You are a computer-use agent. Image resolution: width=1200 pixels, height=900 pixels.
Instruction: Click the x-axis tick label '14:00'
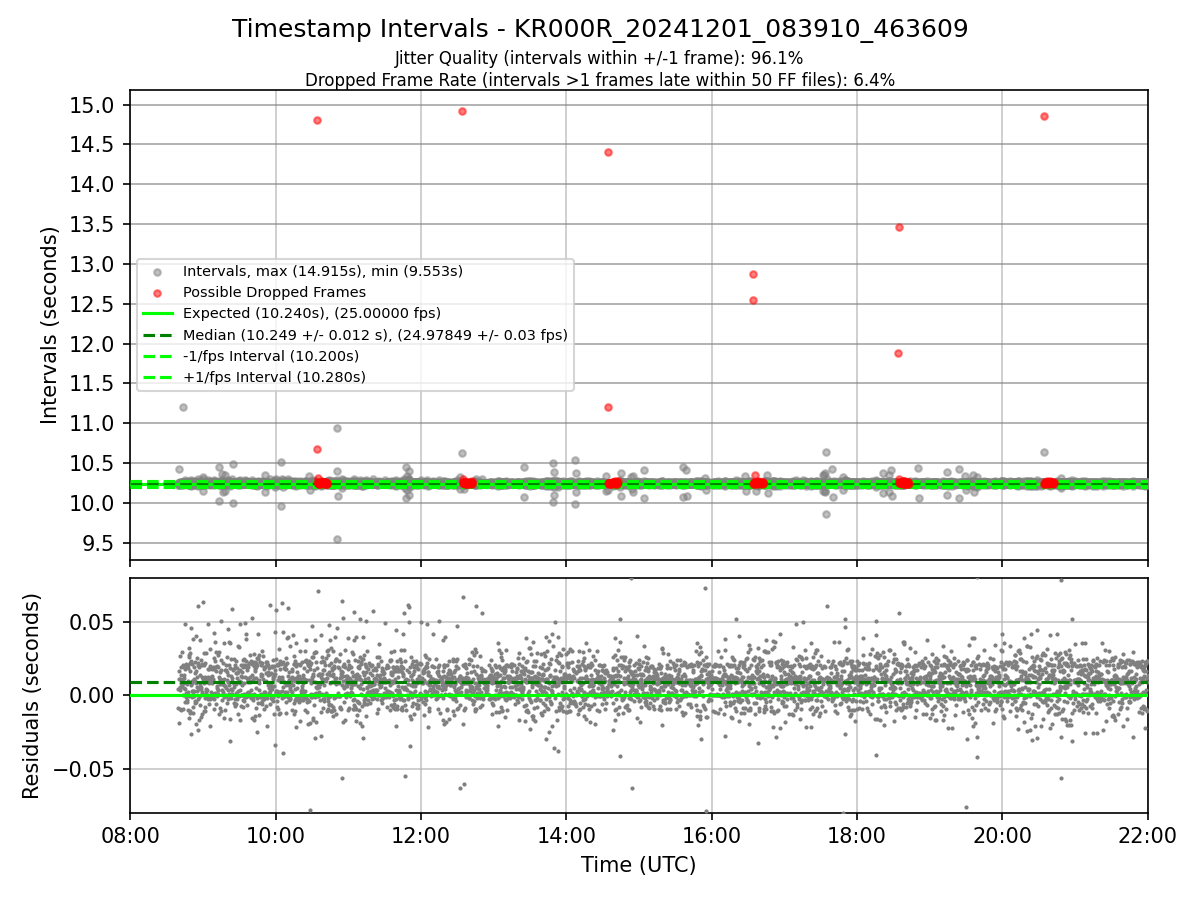pos(566,835)
